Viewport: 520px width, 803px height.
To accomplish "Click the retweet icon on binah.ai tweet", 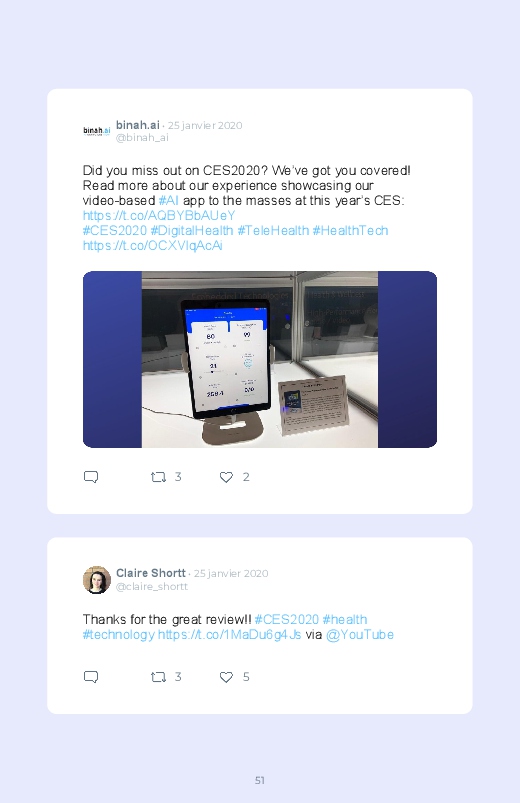I will point(158,477).
